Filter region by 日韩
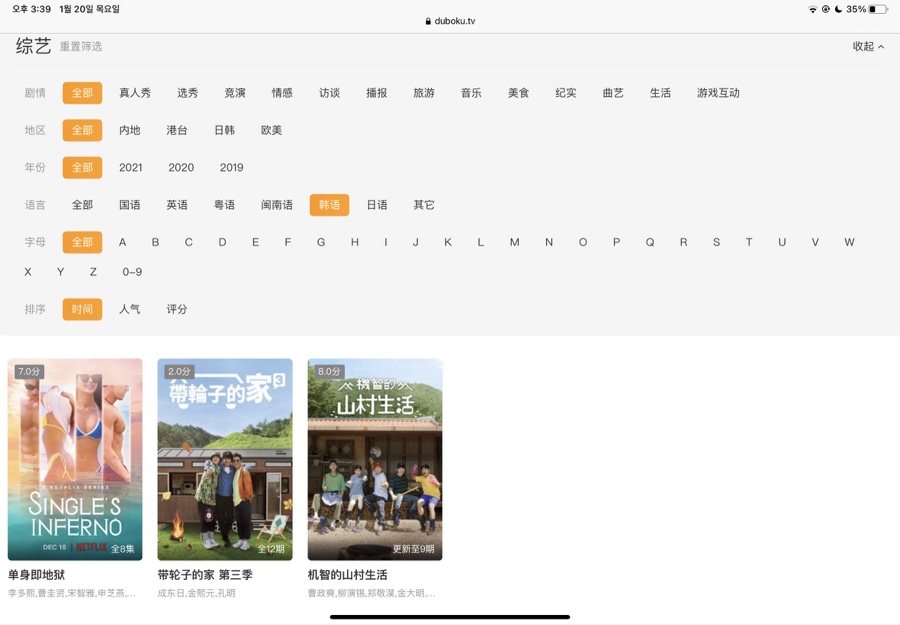 [x=224, y=130]
